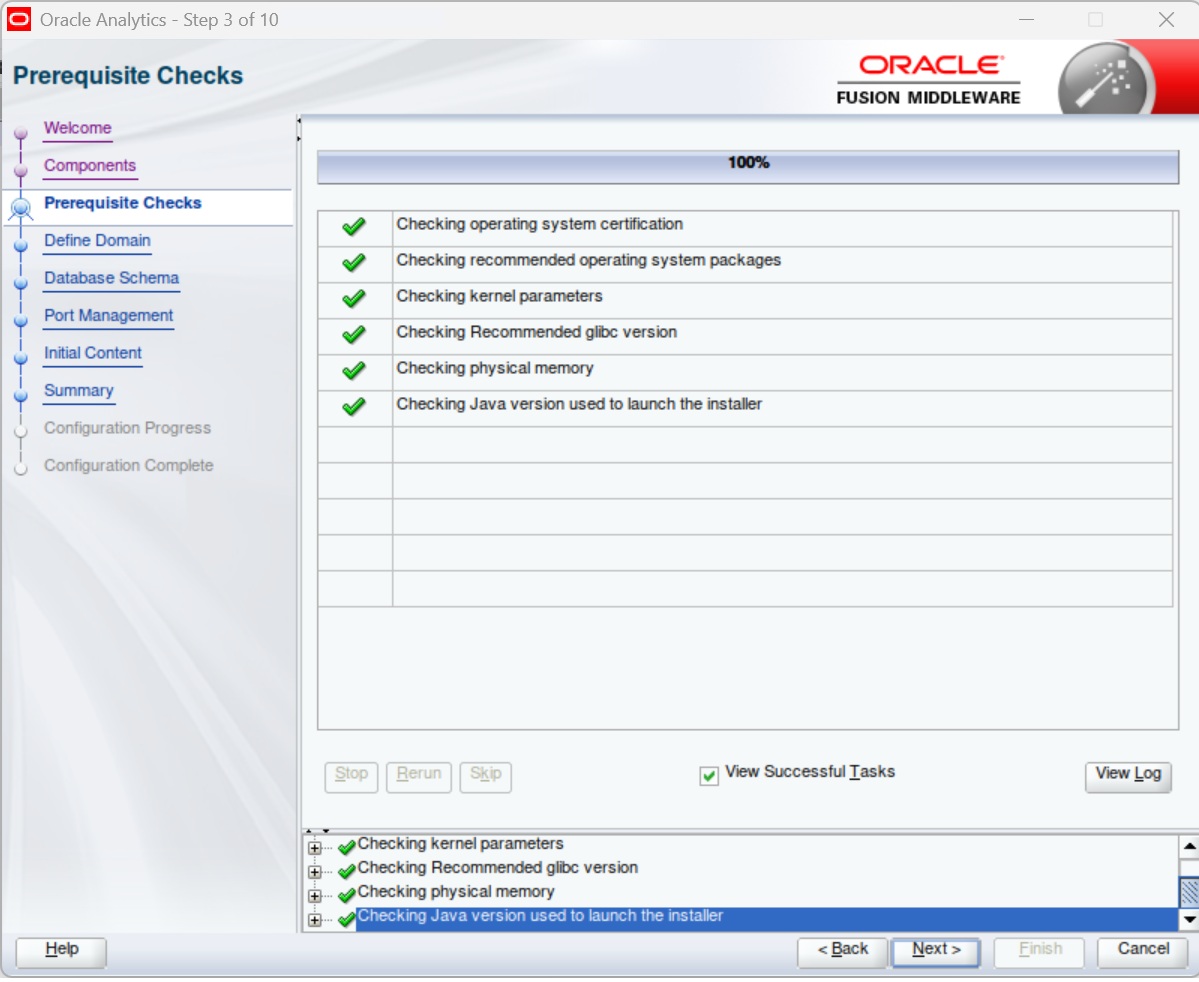
Task: Collapse the left navigation pane with the divider arrow
Action: coord(299,121)
